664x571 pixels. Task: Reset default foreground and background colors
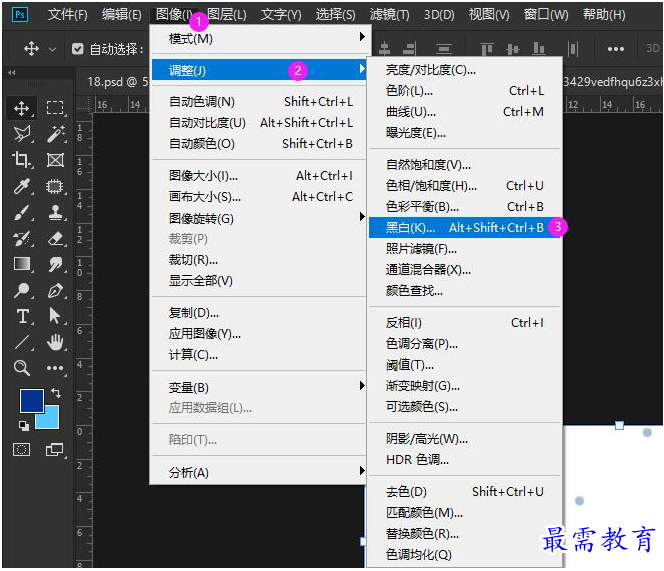[x=24, y=425]
